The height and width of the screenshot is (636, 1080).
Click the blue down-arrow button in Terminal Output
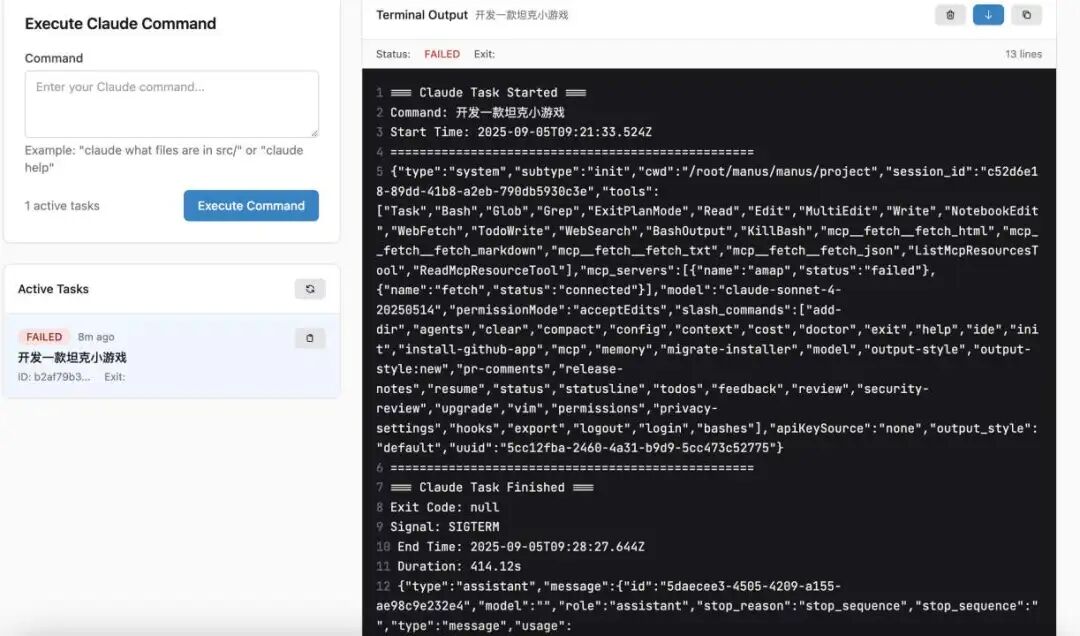pyautogui.click(x=988, y=15)
